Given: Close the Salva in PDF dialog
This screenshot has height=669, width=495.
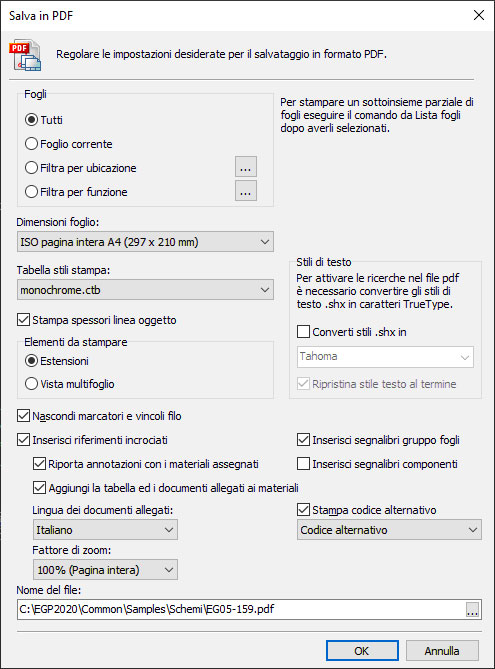Looking at the screenshot, I should coord(479,15).
